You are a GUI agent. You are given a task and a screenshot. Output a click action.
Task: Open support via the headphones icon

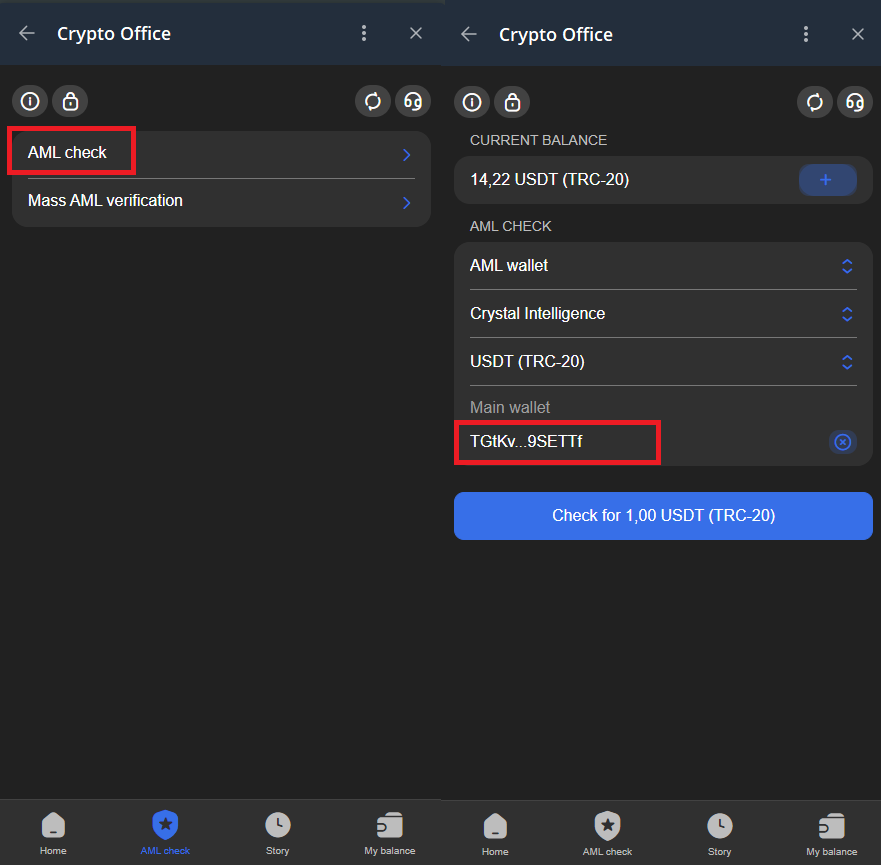click(855, 101)
